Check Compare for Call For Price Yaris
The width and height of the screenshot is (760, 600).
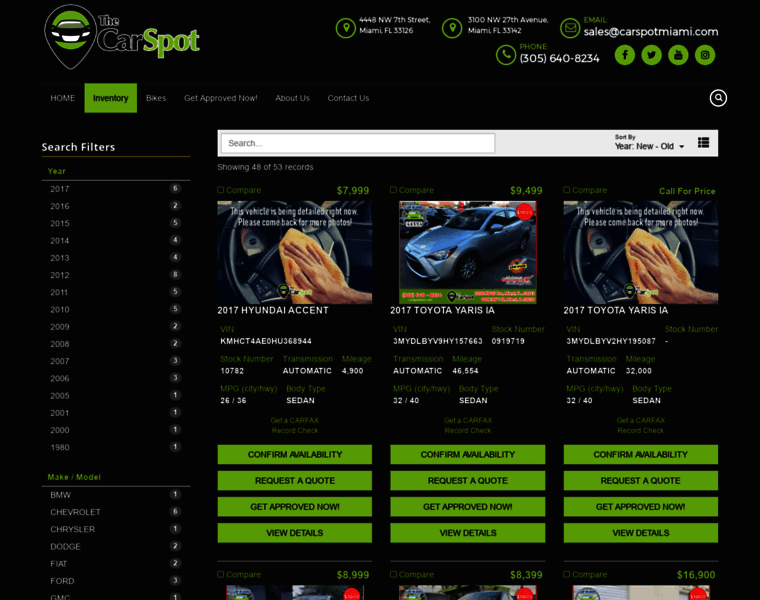(x=566, y=190)
